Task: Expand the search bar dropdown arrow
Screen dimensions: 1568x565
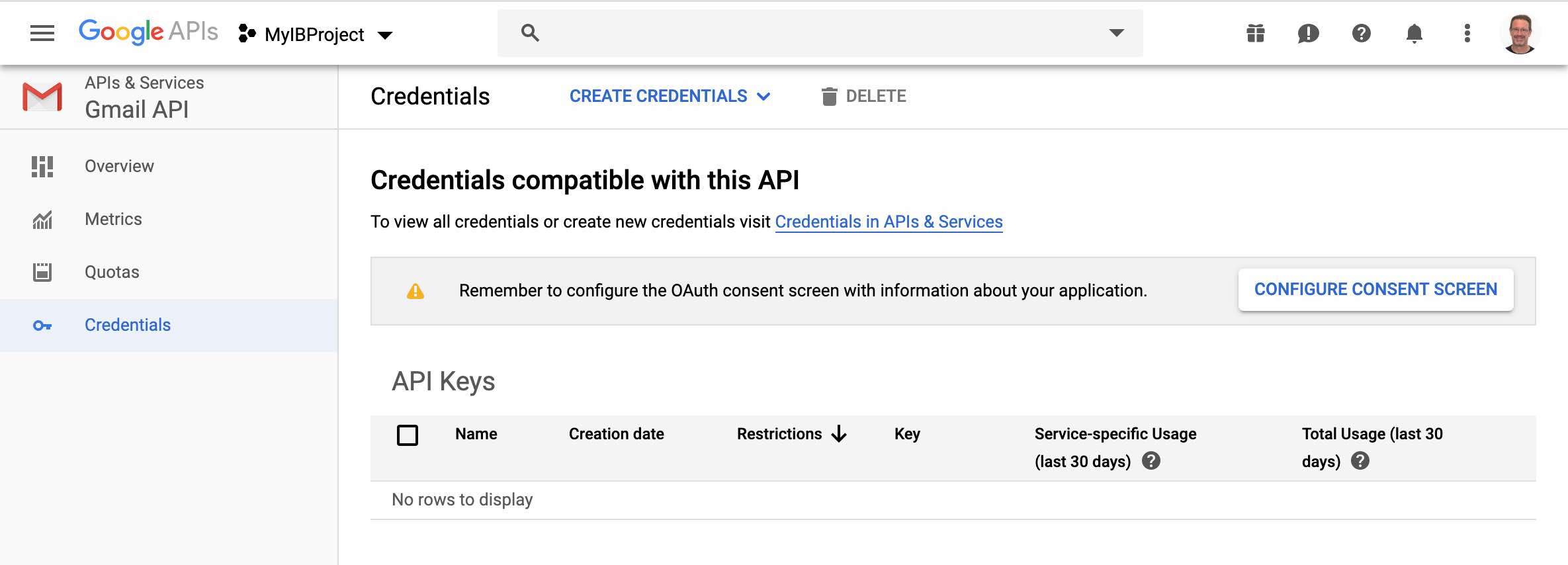Action: [1117, 32]
